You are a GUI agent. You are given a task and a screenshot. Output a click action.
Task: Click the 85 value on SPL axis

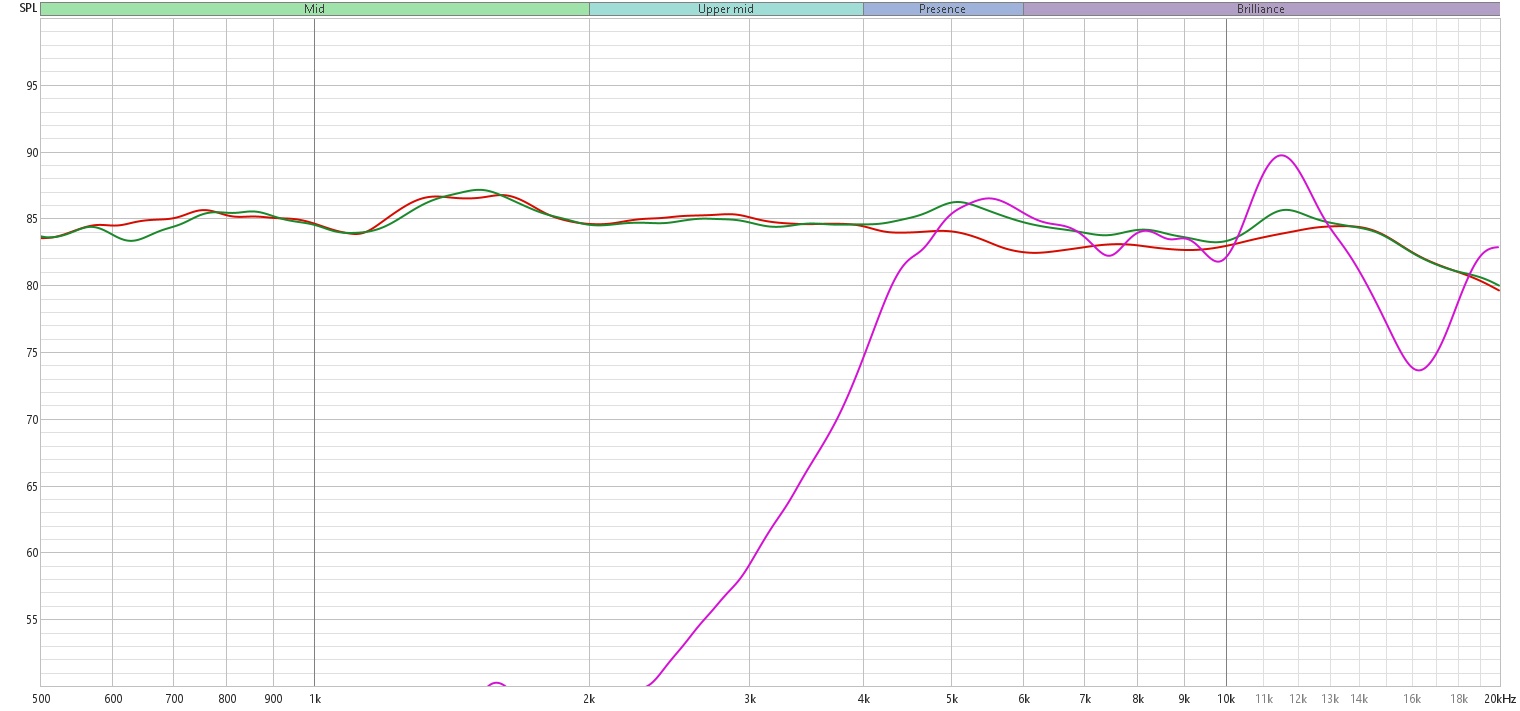pos(32,219)
